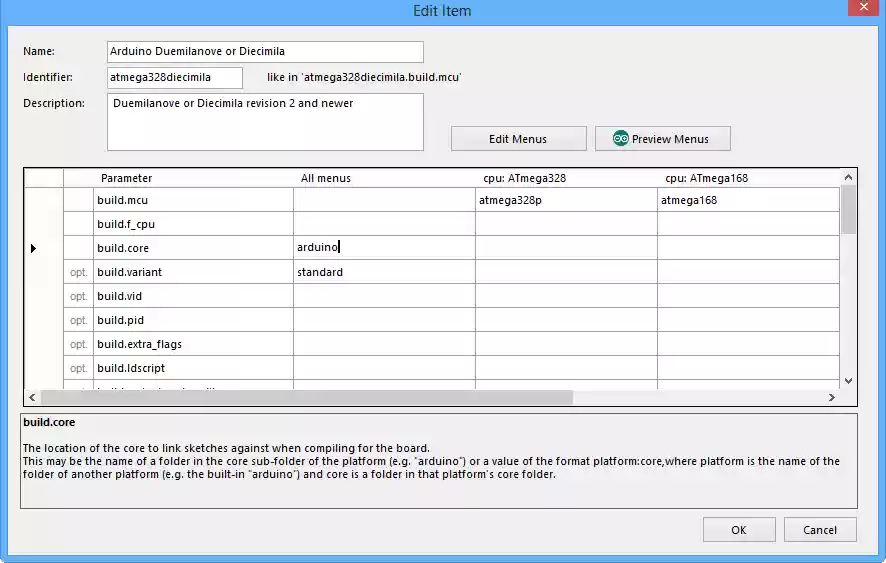Viewport: 886px width, 563px height.
Task: Click All menus cell for build.f_cpu
Action: (x=384, y=224)
